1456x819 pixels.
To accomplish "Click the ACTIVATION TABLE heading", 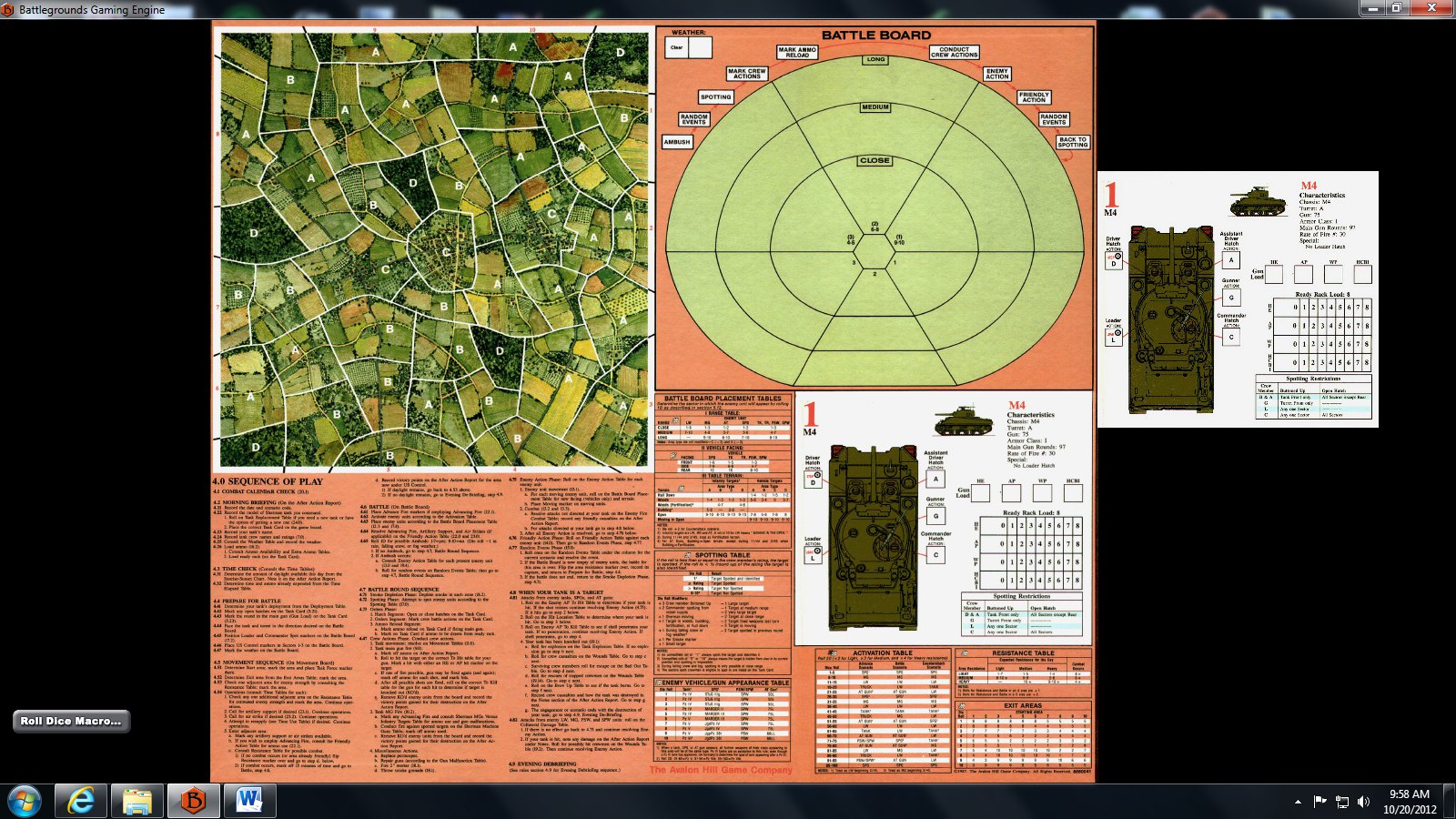I will [882, 652].
